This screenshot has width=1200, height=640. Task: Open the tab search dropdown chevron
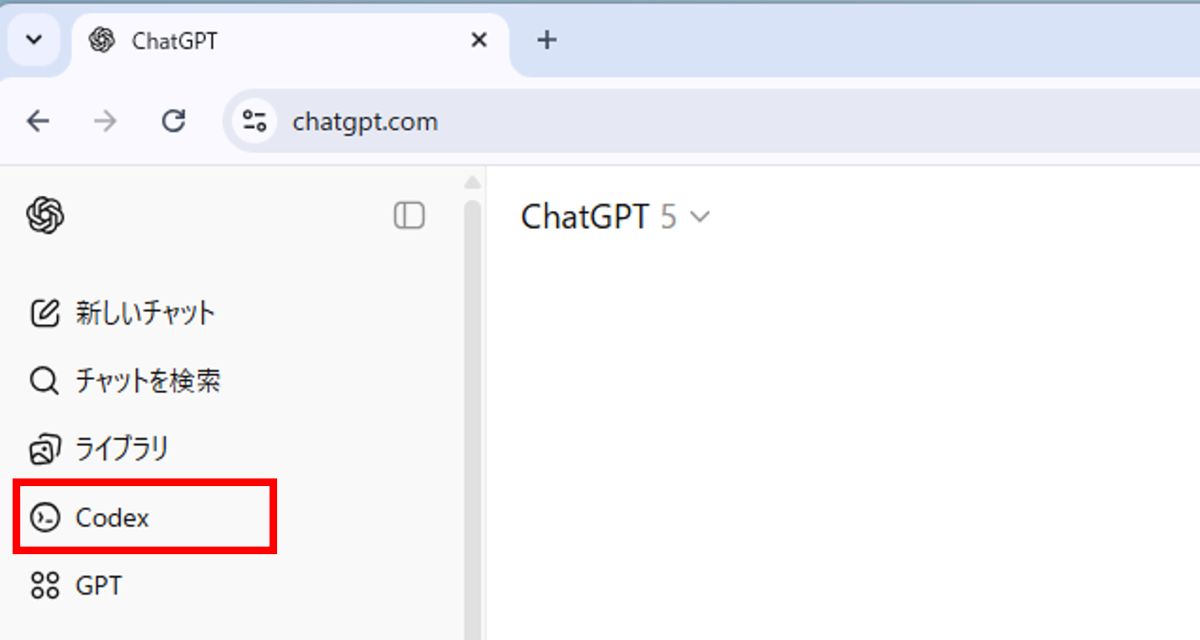point(34,40)
